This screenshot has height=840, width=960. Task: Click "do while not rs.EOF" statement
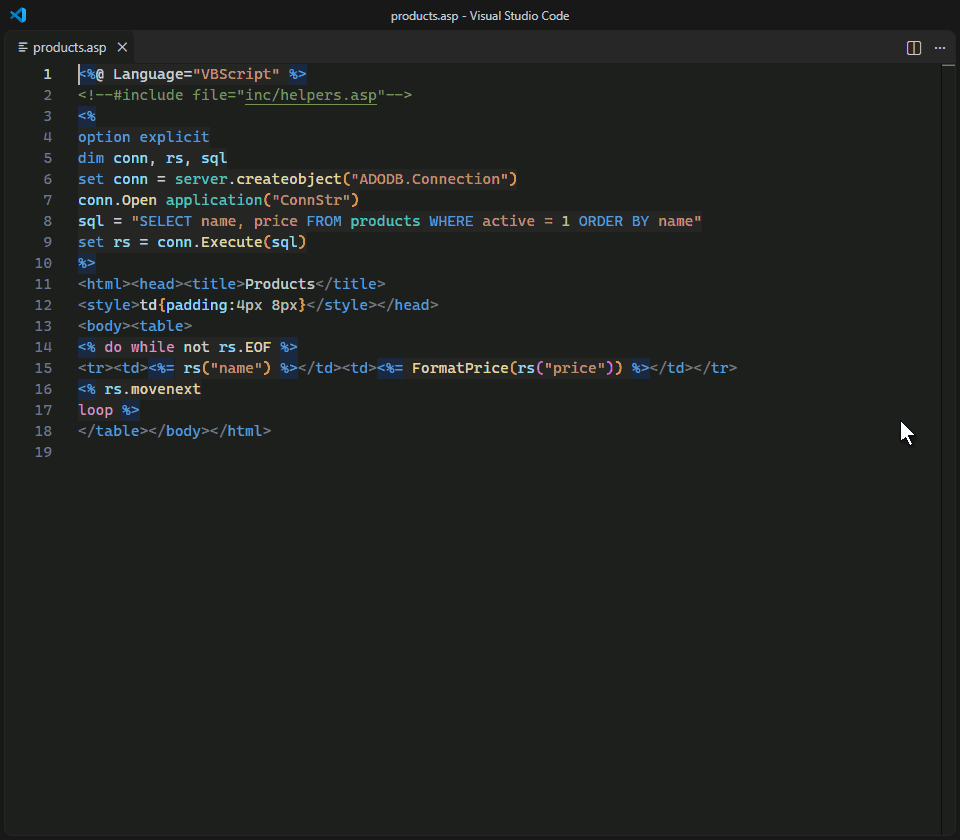[x=187, y=347]
